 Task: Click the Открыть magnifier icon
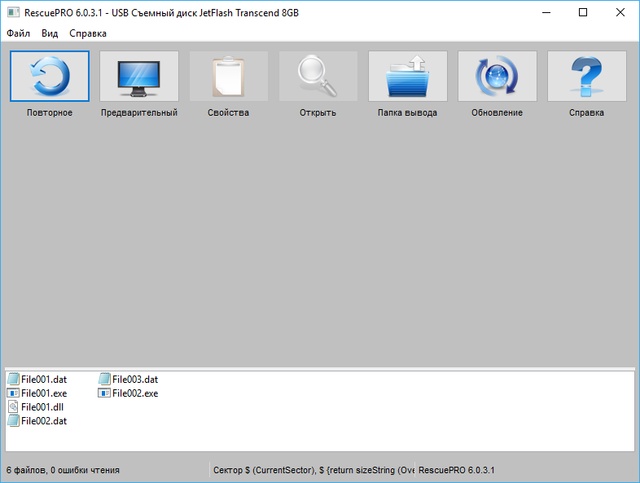pyautogui.click(x=318, y=76)
